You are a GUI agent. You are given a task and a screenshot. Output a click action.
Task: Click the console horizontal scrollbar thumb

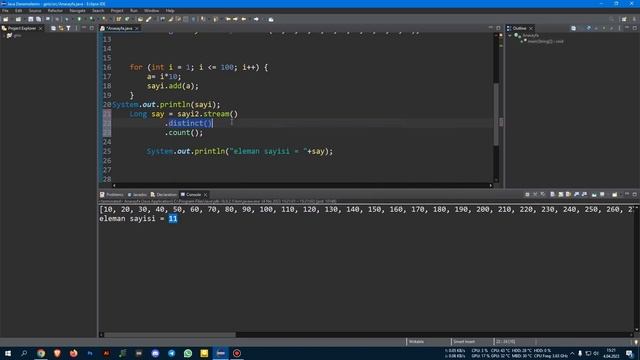pos(170,335)
